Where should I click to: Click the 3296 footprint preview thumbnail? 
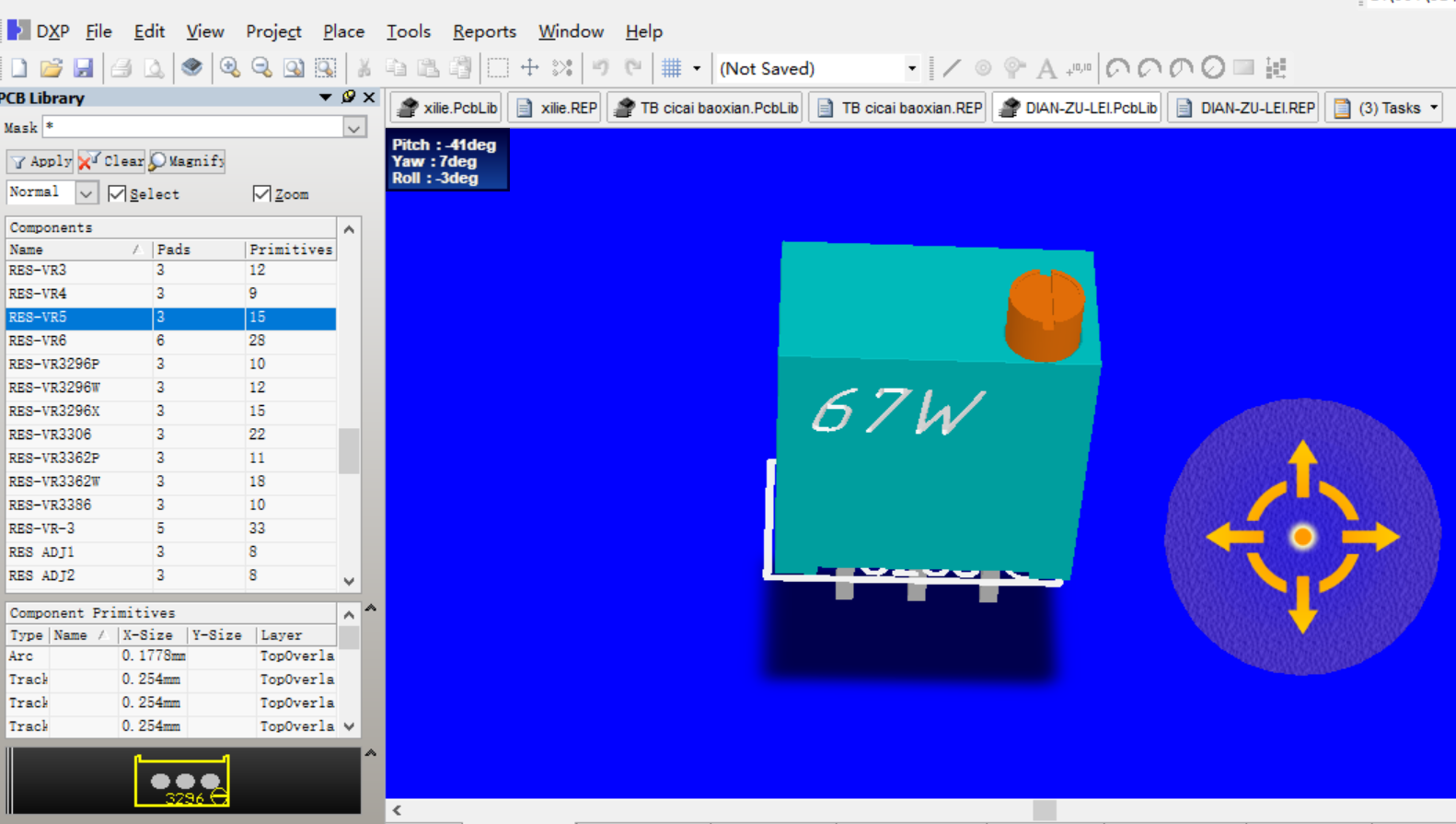click(182, 781)
